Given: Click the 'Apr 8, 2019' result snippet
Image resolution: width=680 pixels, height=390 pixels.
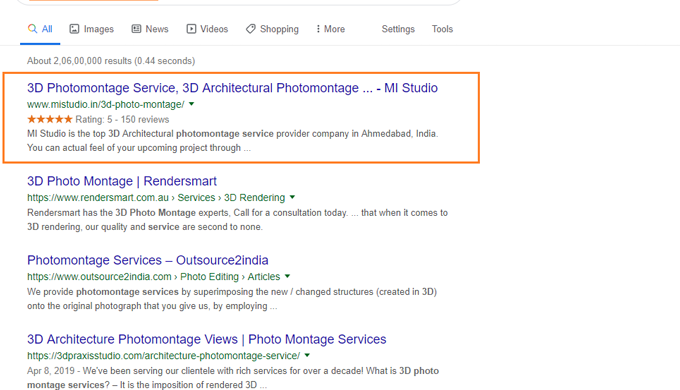Looking at the screenshot, I should [x=233, y=378].
